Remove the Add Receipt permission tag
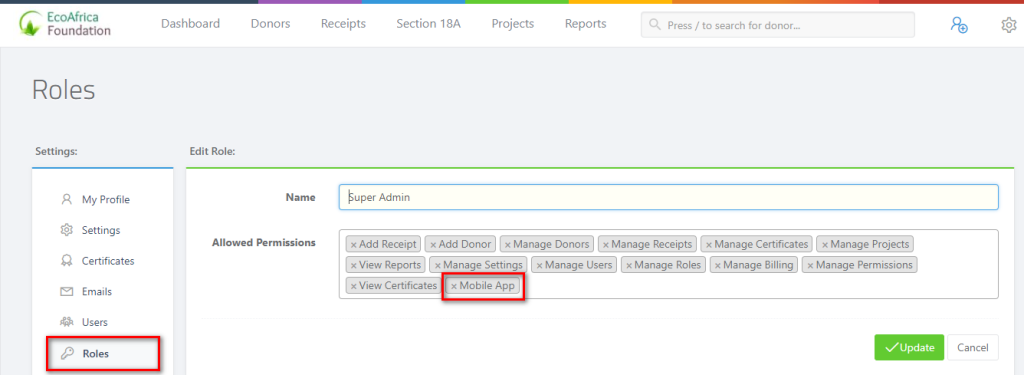This screenshot has width=1024, height=375. (353, 244)
